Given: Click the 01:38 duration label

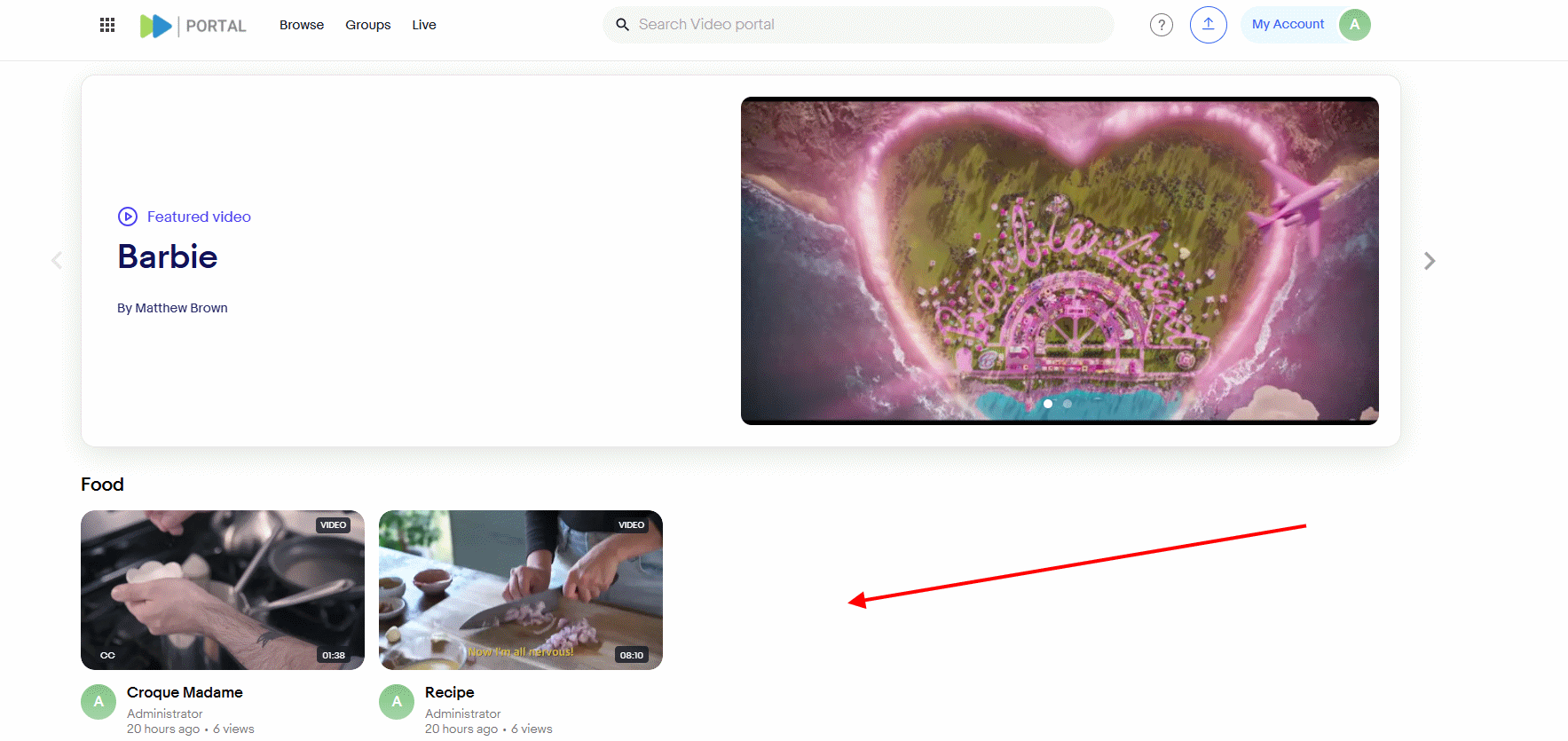Looking at the screenshot, I should 334,656.
